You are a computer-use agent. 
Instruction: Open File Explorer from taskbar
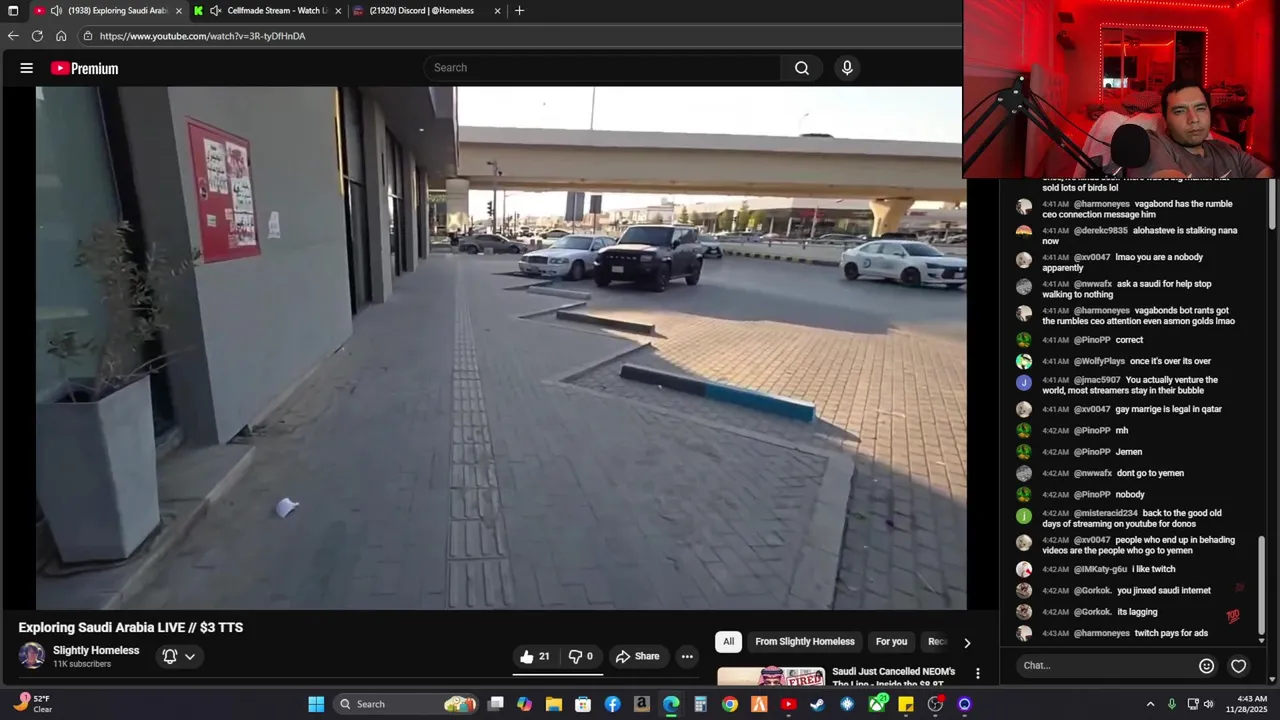(554, 704)
